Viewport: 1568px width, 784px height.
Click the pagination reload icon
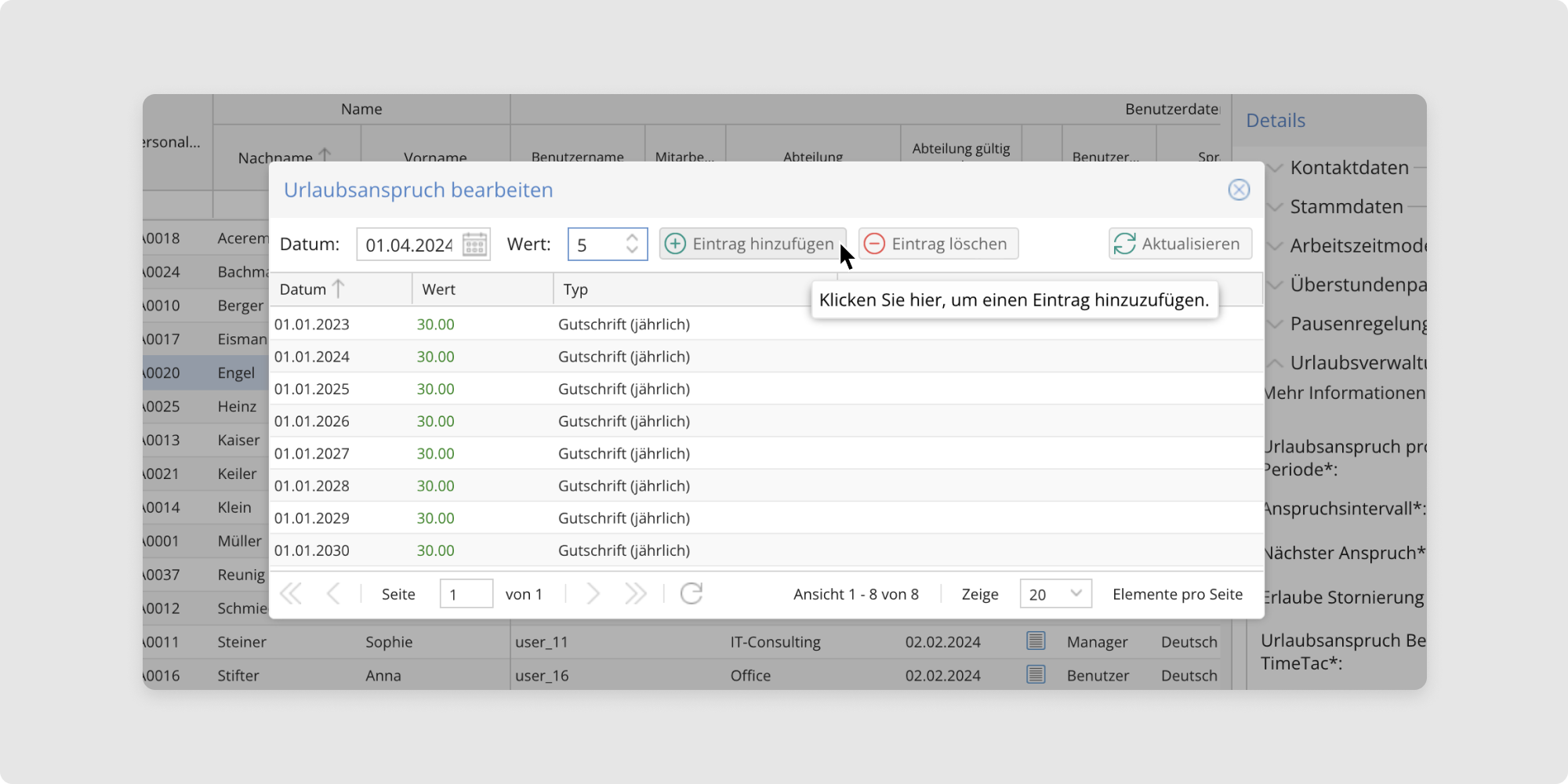click(691, 594)
